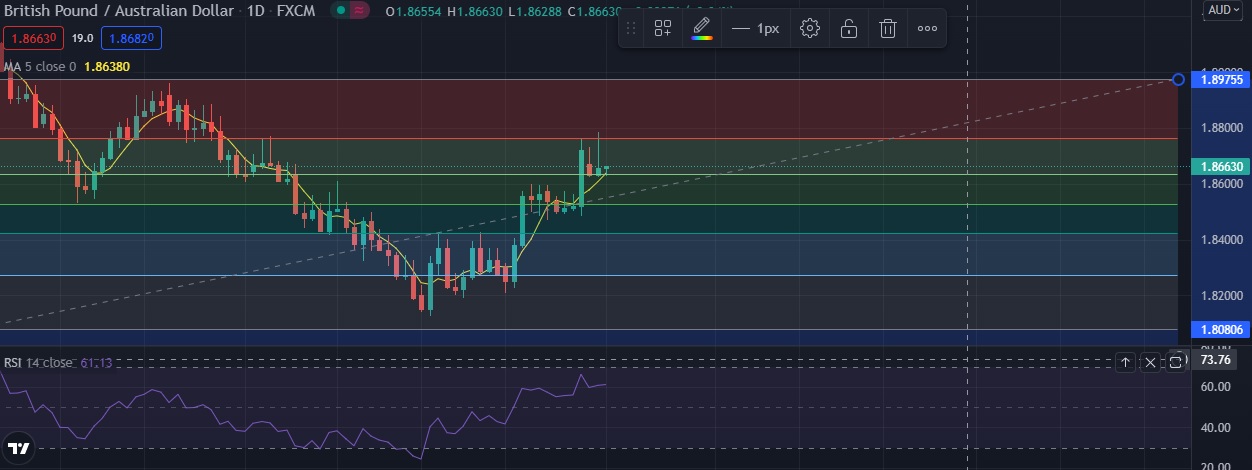Delete drawing with trash icon
Viewport: 1252px width, 470px height.
887,28
